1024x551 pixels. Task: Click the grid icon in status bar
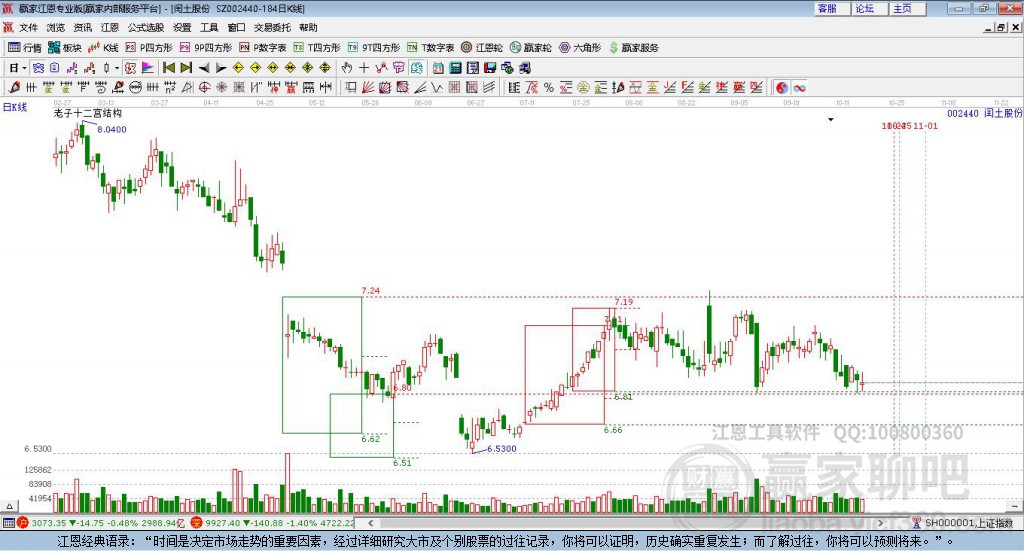(8, 523)
